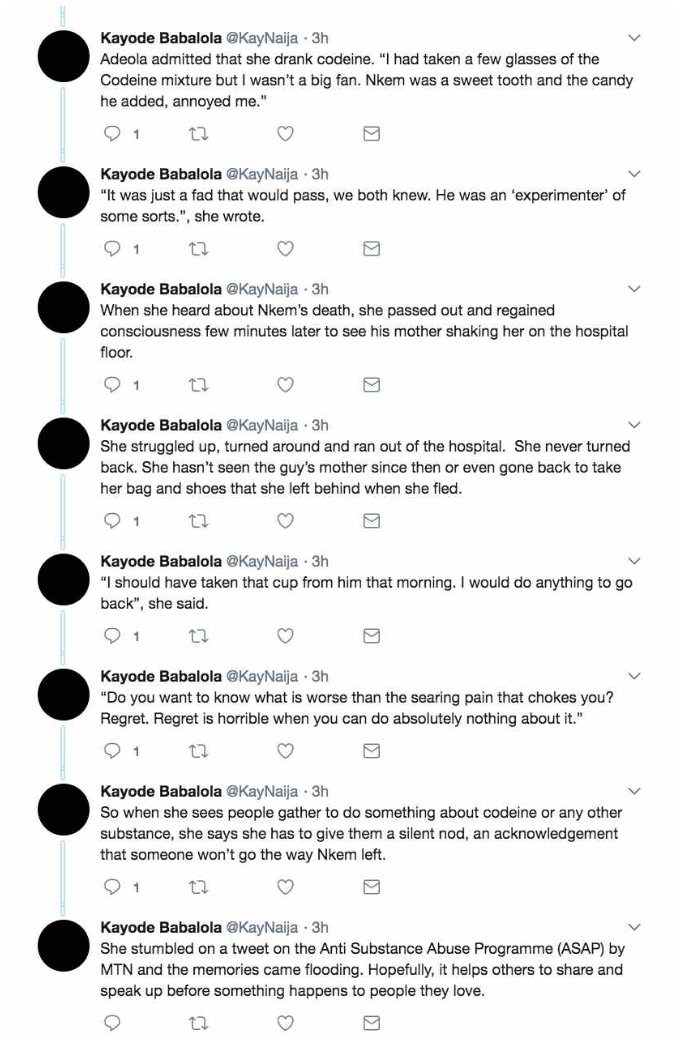Retweet the 'It was just a fad' tweet
Screen dimensions: 680x1040
coord(198,249)
